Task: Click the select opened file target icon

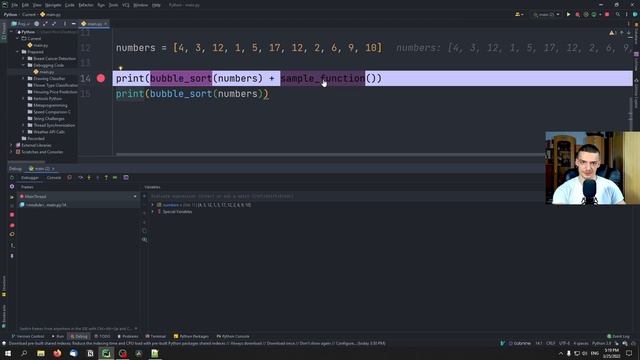Action: (x=37, y=24)
